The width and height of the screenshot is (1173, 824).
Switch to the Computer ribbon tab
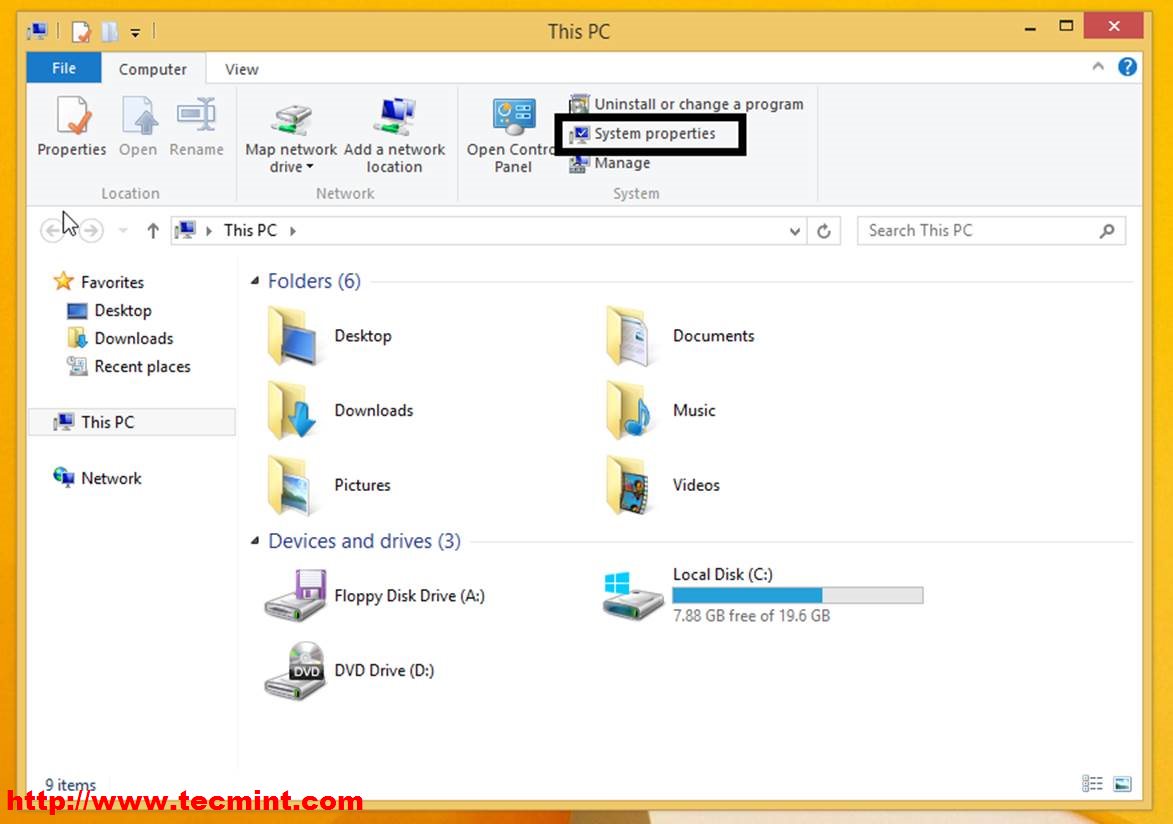153,69
